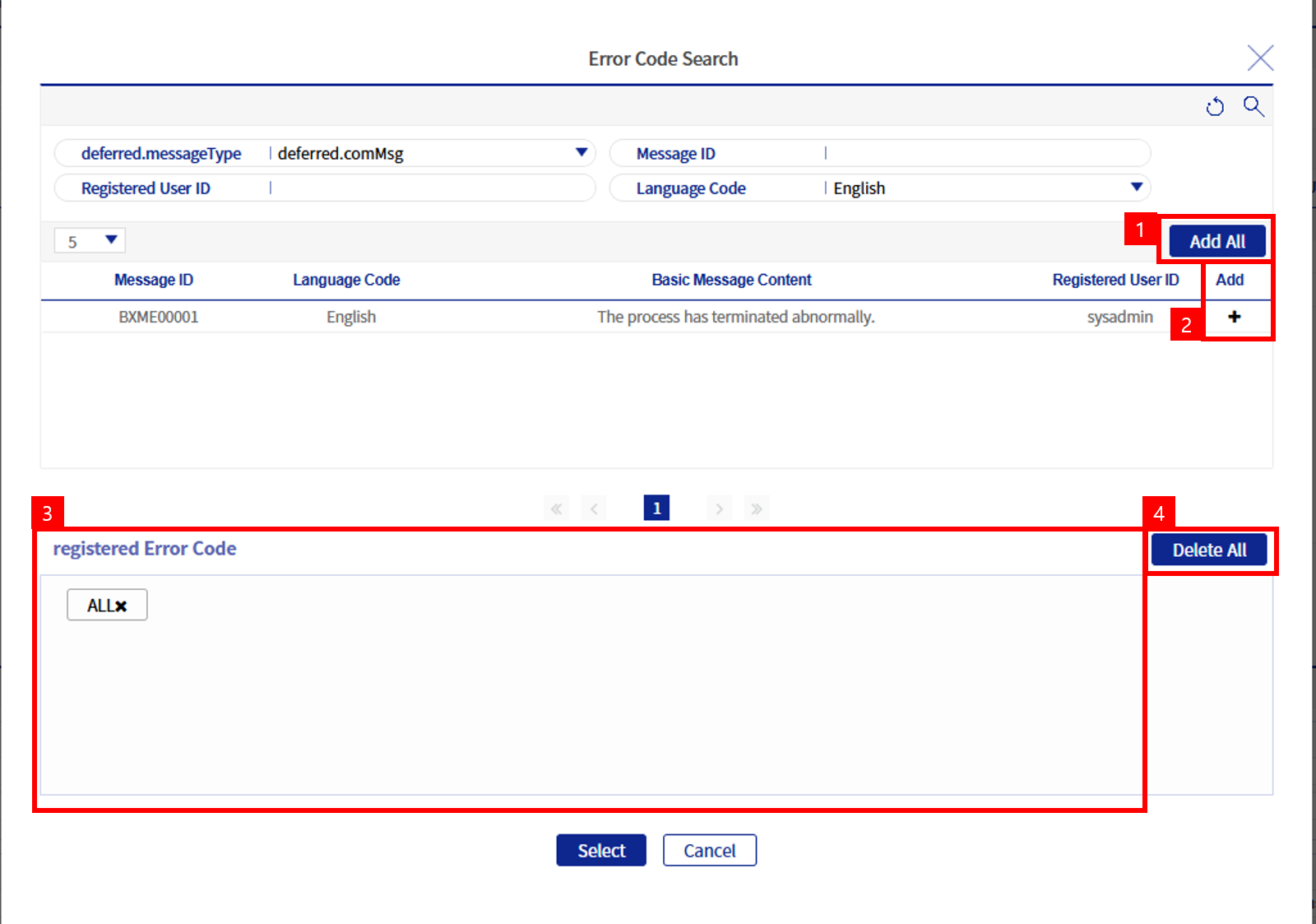Jump to the last results page
The height and width of the screenshot is (924, 1316).
tap(756, 508)
